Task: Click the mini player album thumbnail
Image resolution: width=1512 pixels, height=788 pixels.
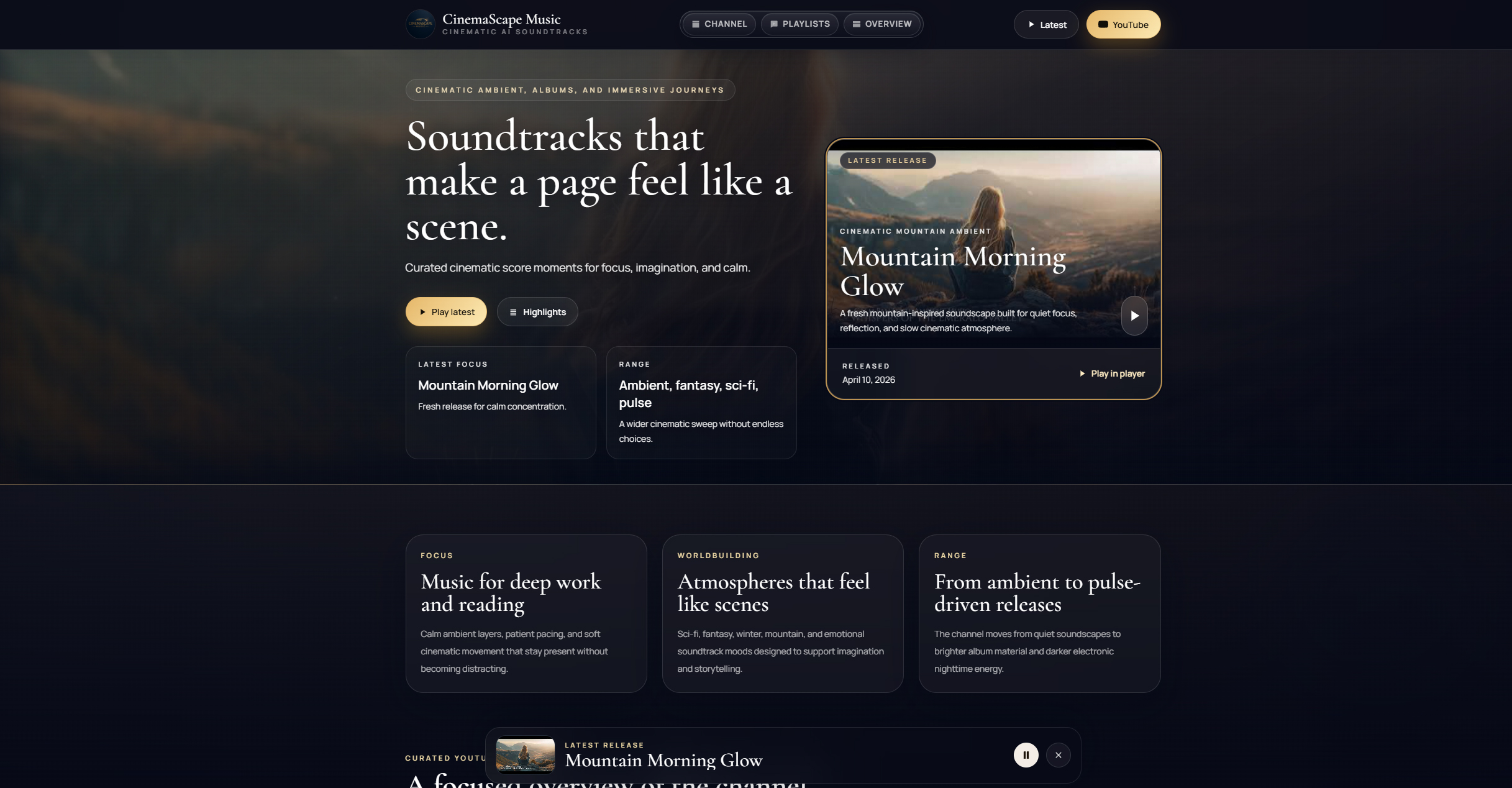Action: tap(525, 754)
